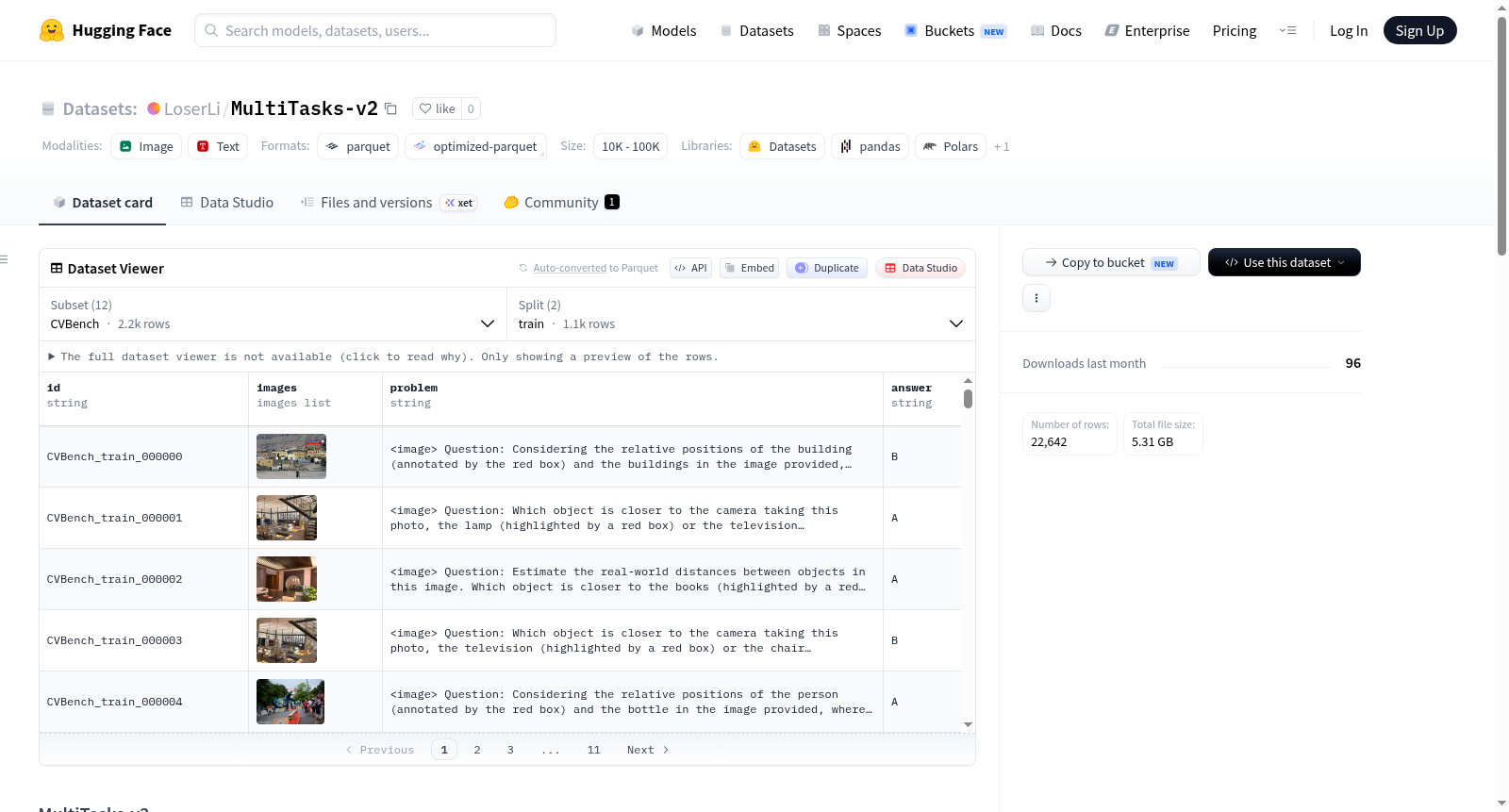
Task: Click the pandas library tag
Action: [871, 146]
